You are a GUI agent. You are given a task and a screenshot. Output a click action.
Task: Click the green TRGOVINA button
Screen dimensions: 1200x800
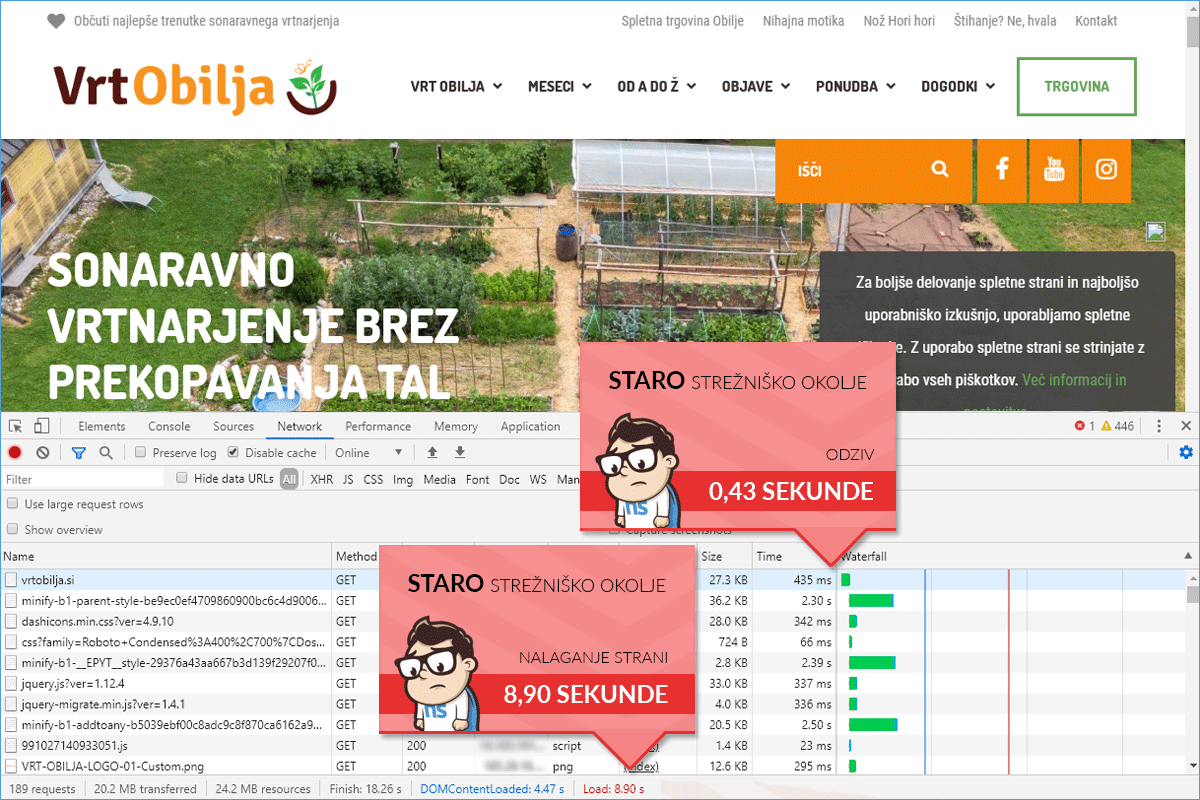click(x=1076, y=87)
